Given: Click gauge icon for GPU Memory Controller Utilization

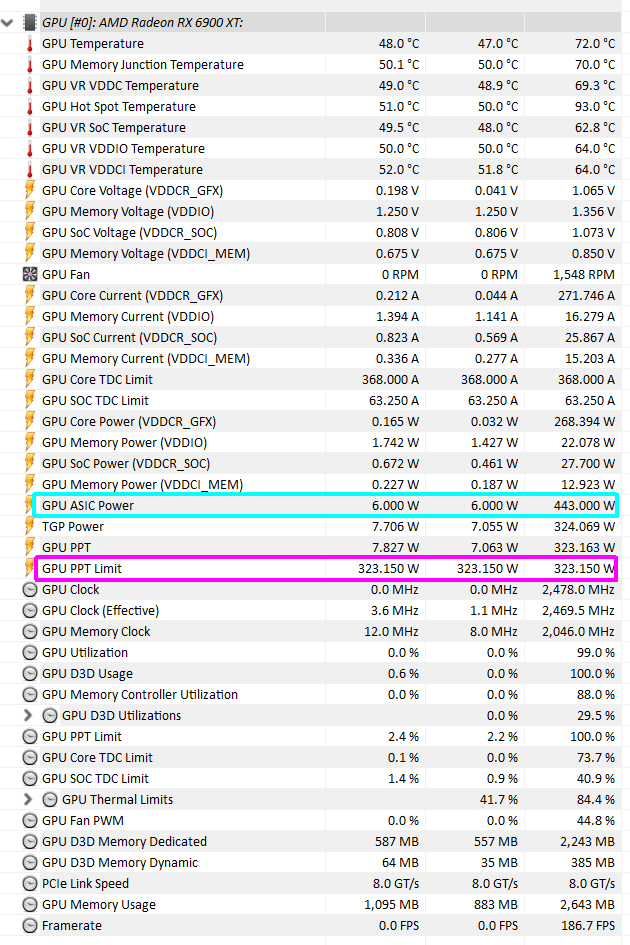Looking at the screenshot, I should point(30,695).
